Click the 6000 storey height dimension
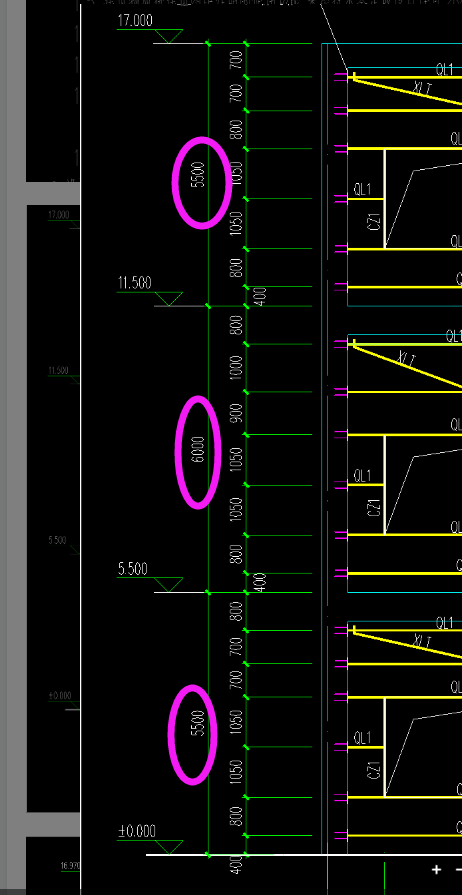 click(x=198, y=450)
